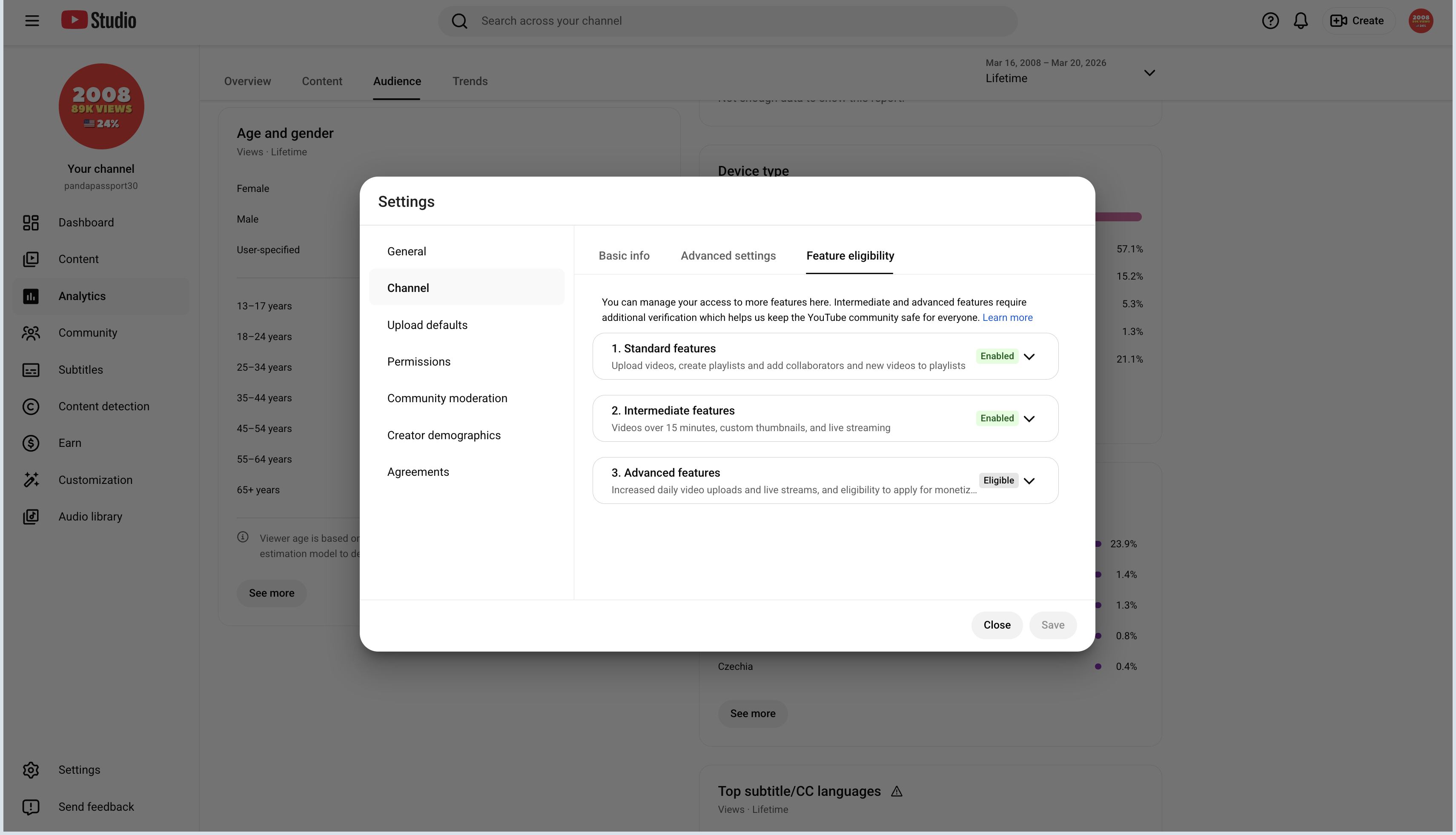Click the YouTube Studio logo

99,21
